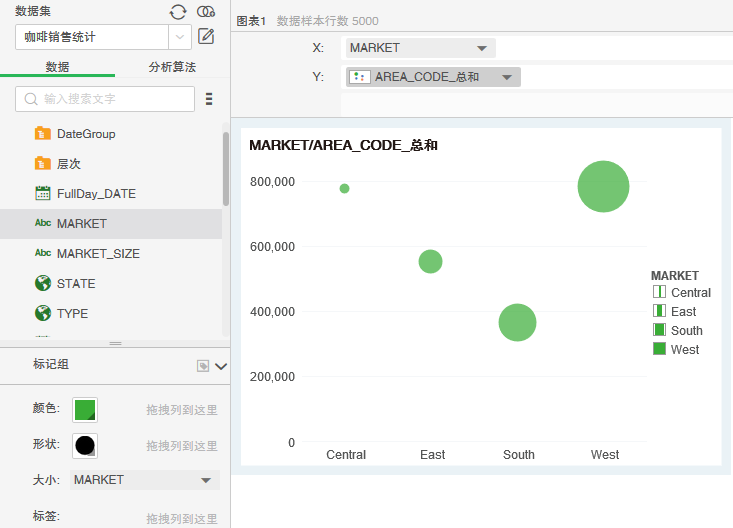Click the refresh dataset icon
Screen dimensions: 733x528
click(178, 11)
